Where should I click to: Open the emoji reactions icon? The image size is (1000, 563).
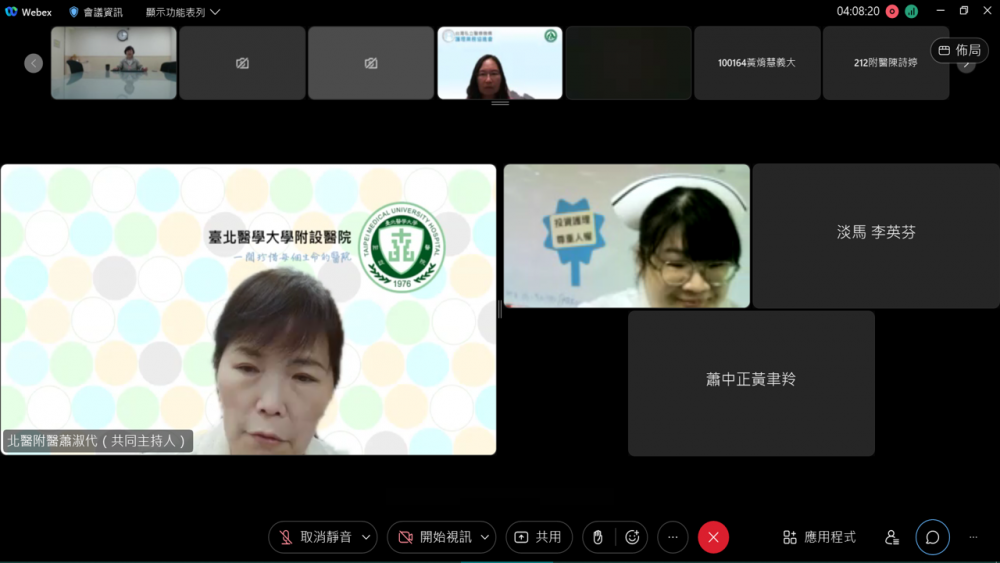tap(632, 537)
